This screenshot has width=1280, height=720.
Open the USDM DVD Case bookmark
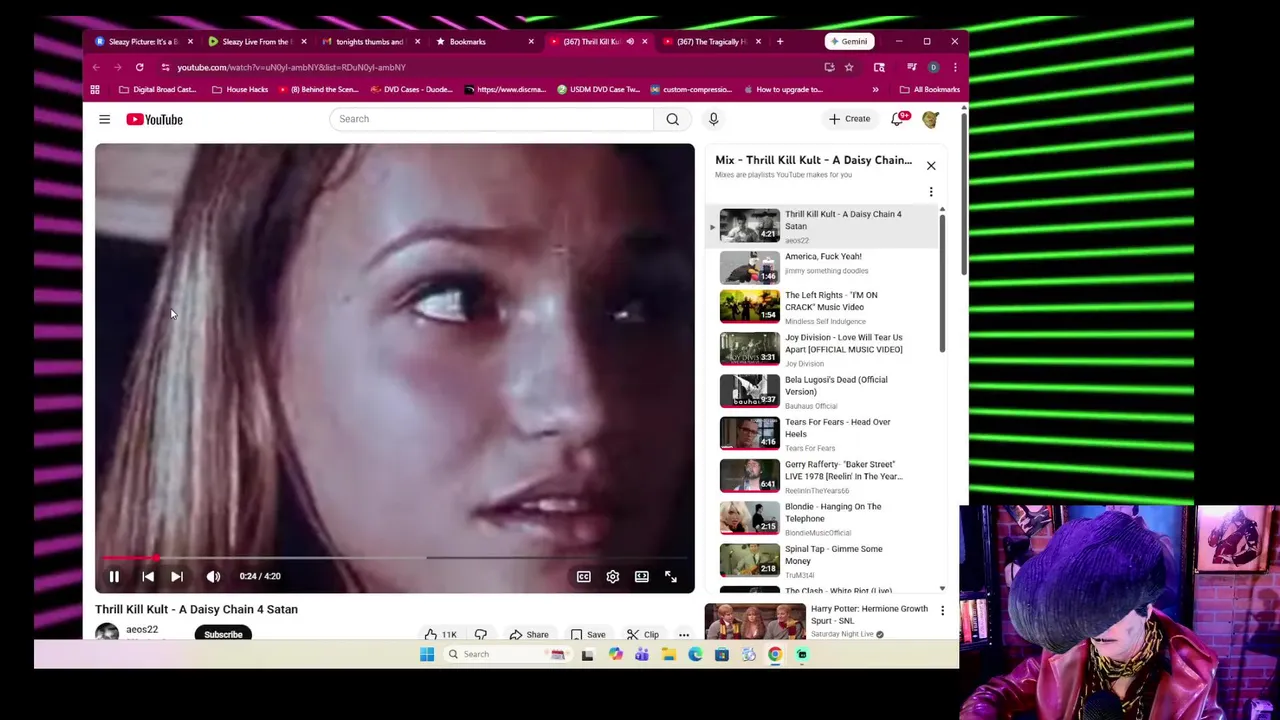click(598, 90)
